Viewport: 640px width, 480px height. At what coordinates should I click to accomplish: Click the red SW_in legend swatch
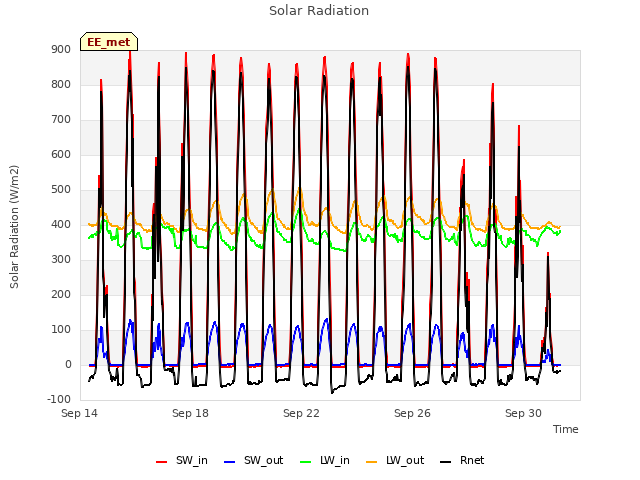[162, 462]
